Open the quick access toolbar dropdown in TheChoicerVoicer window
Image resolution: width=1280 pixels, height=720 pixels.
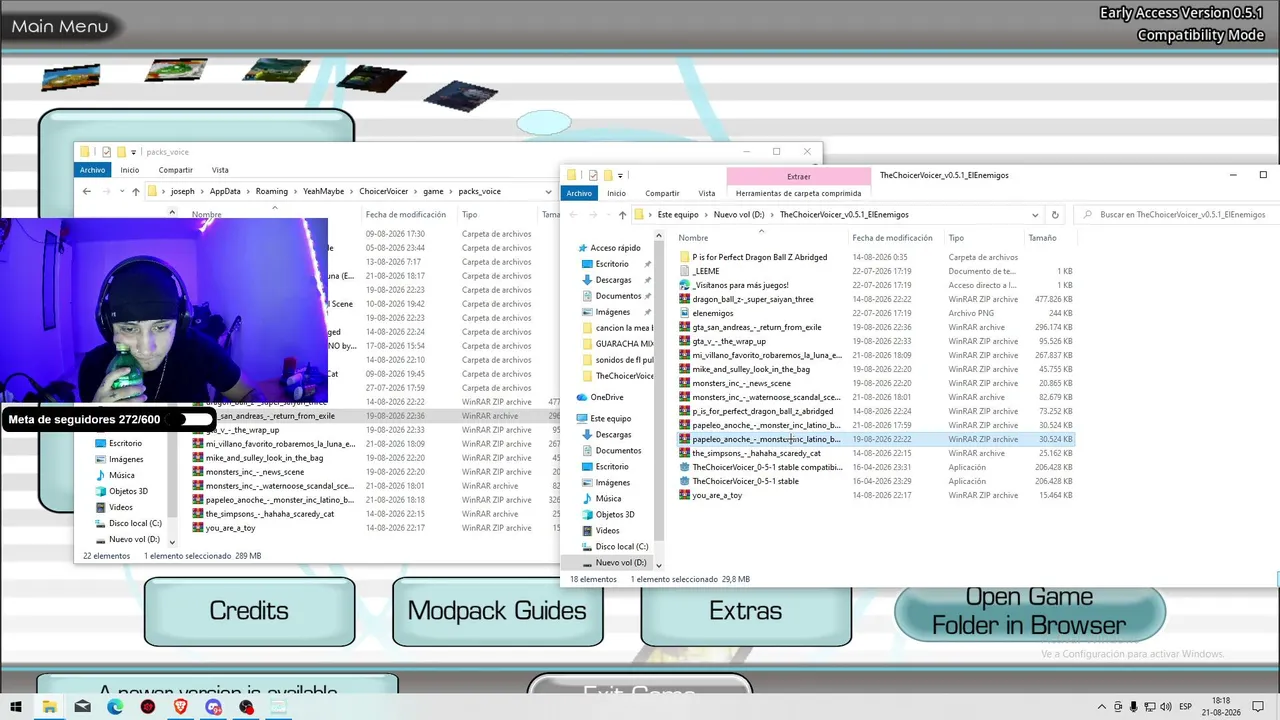click(621, 176)
